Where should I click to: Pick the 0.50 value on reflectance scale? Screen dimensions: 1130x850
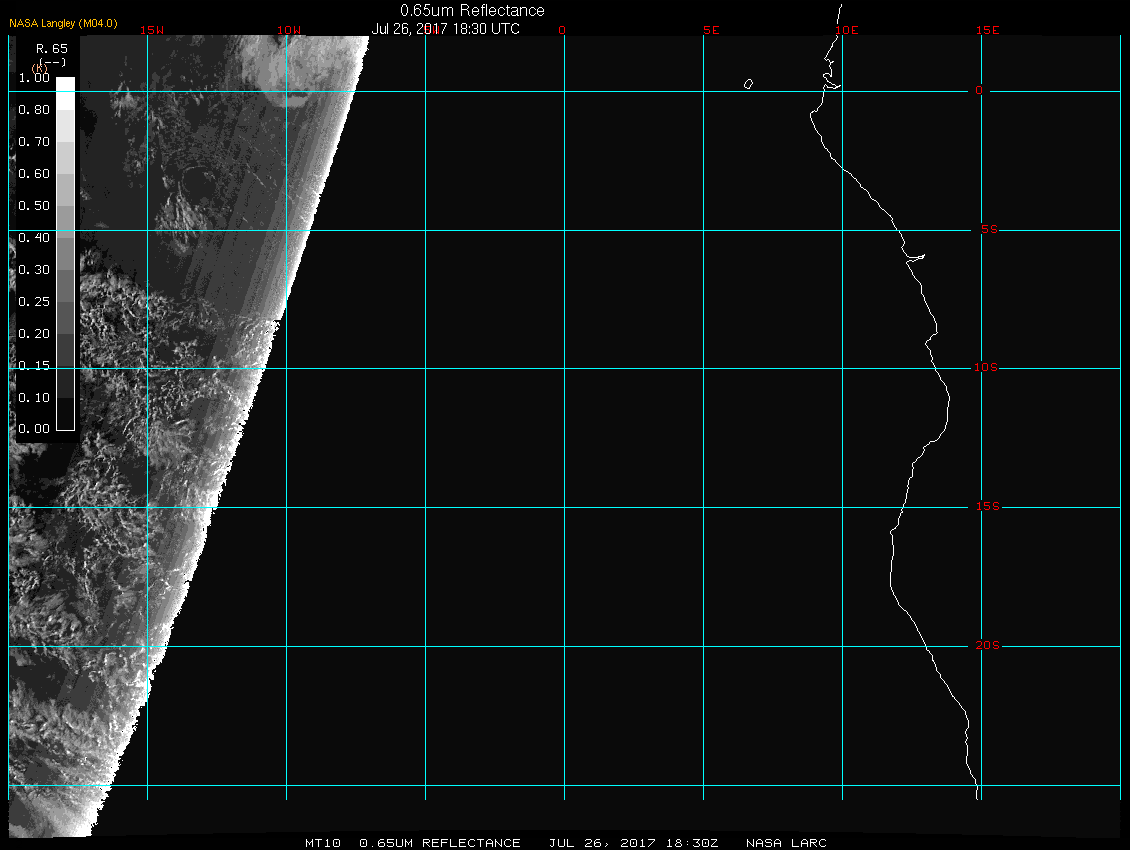[34, 206]
